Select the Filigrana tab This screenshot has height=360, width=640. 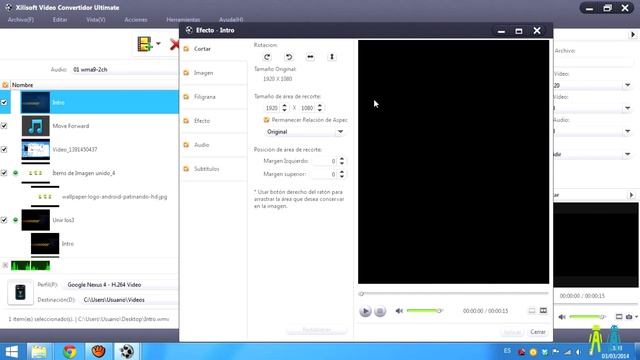click(213, 97)
